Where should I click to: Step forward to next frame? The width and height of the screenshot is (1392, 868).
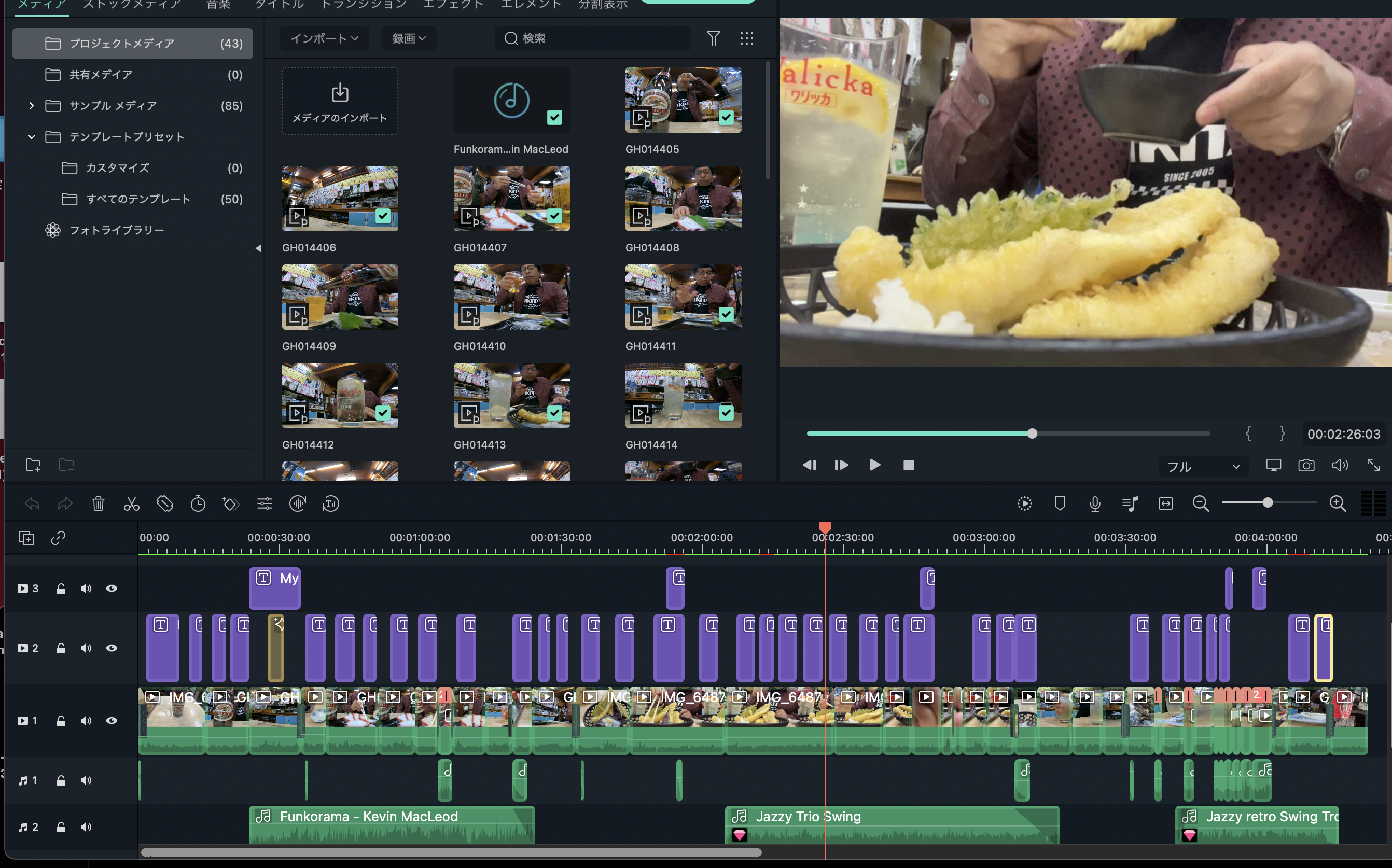tap(842, 465)
